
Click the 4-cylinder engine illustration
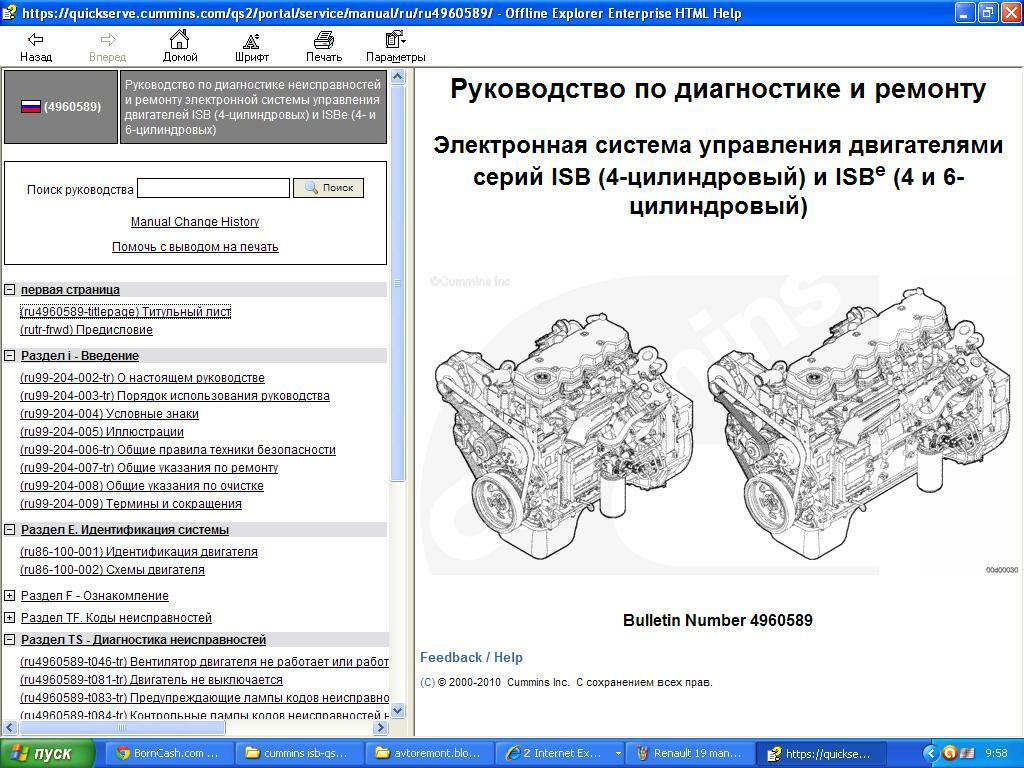pyautogui.click(x=564, y=436)
